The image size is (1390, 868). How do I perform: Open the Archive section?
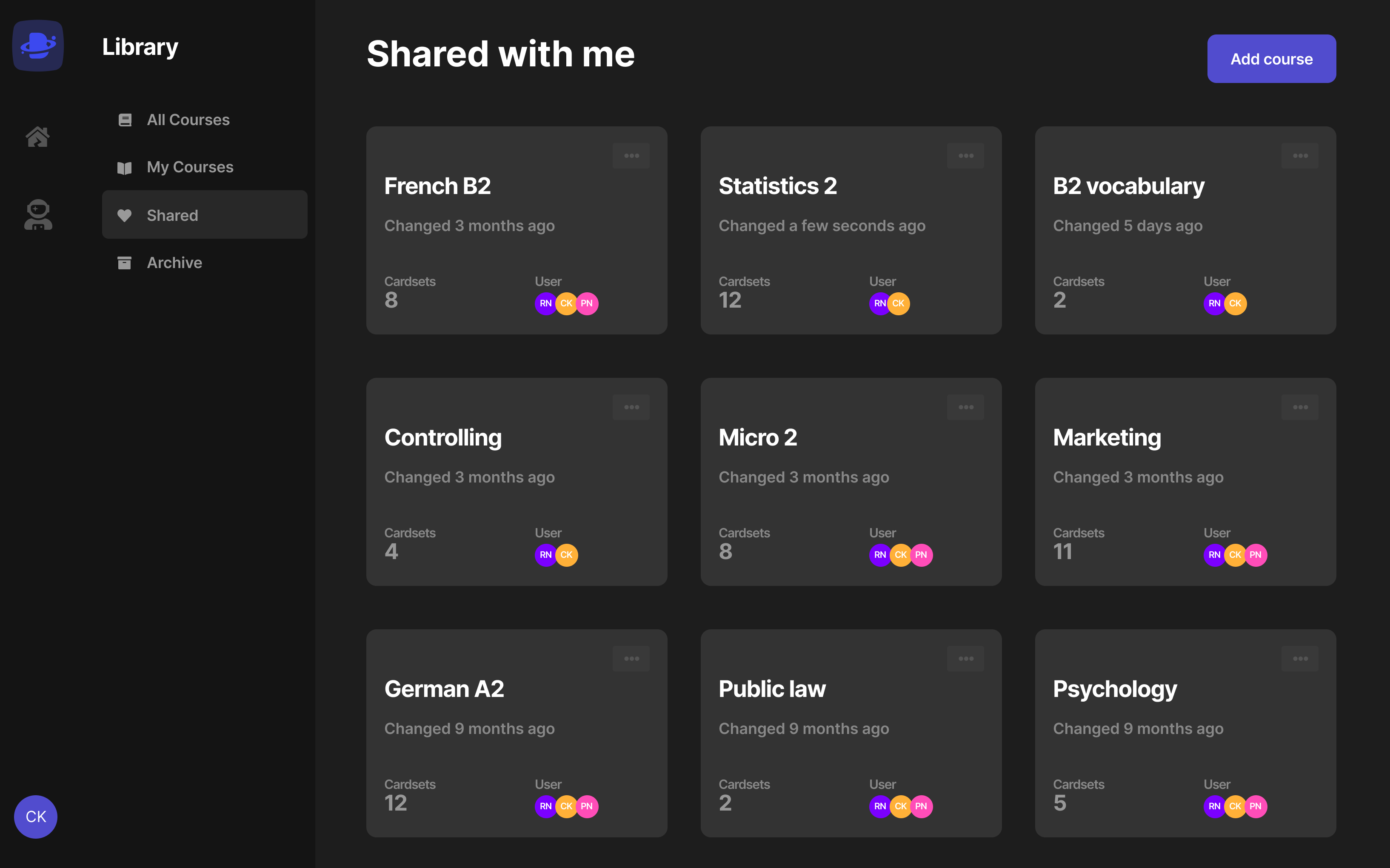point(174,263)
